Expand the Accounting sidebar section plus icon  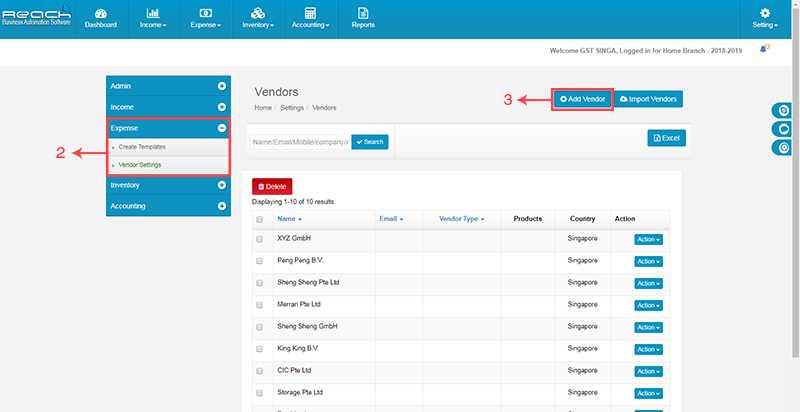click(x=222, y=206)
